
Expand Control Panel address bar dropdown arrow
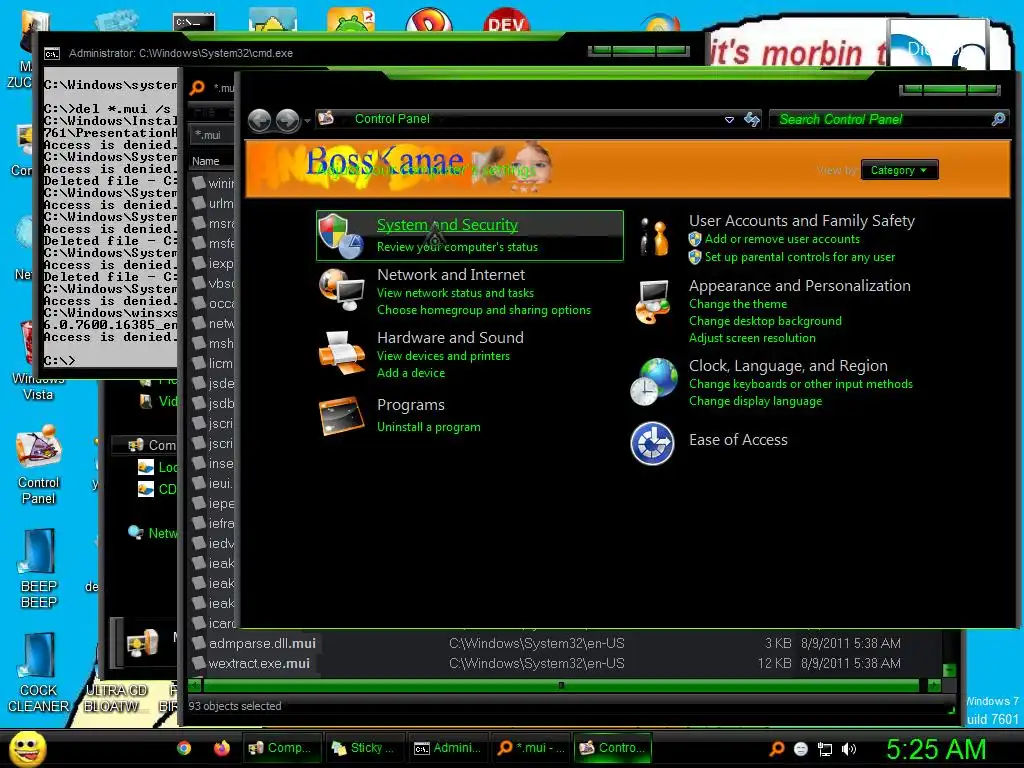pyautogui.click(x=729, y=120)
